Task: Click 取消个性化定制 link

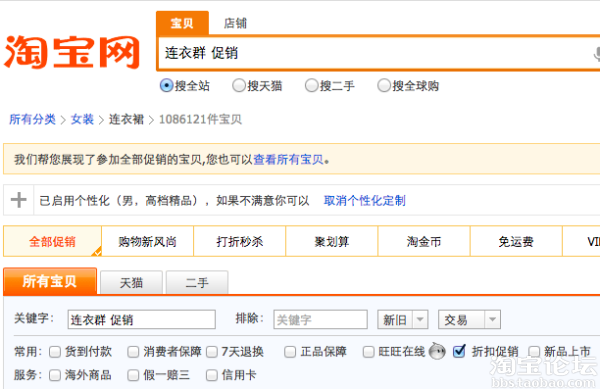Action: (x=364, y=200)
